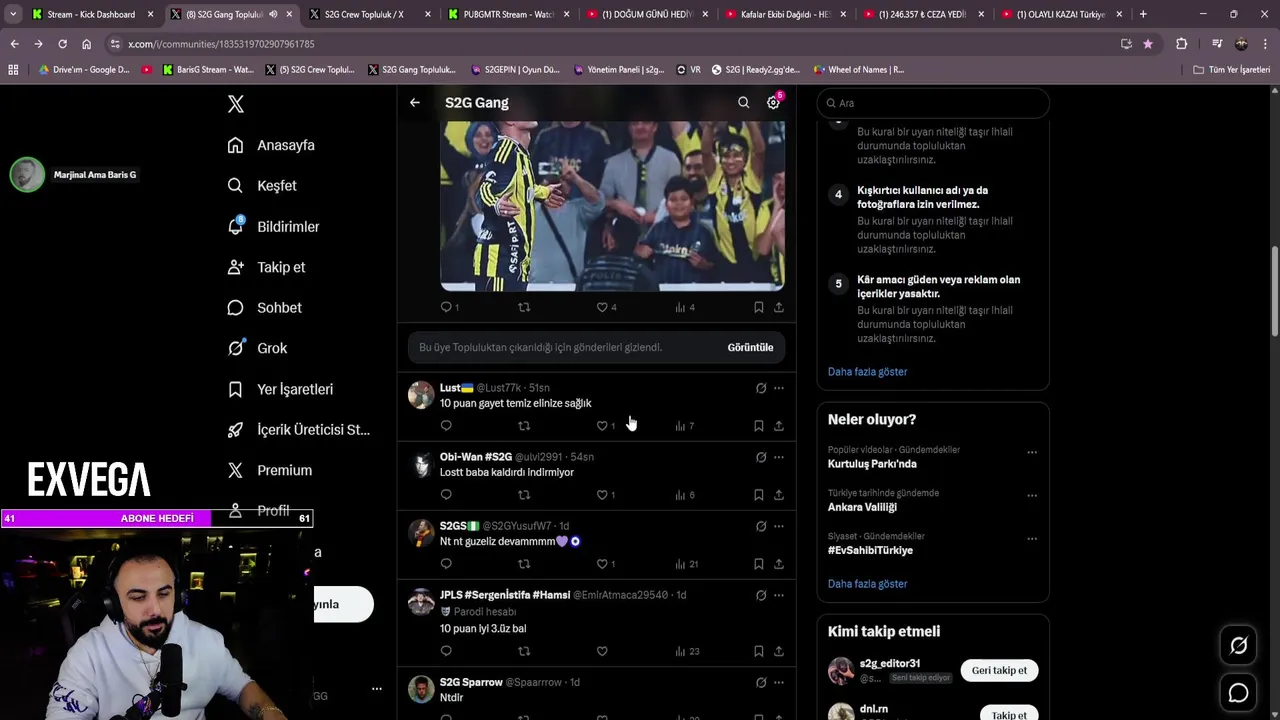Open Kurtuluş Parkı'nda trend
Image resolution: width=1280 pixels, height=720 pixels.
tap(872, 464)
